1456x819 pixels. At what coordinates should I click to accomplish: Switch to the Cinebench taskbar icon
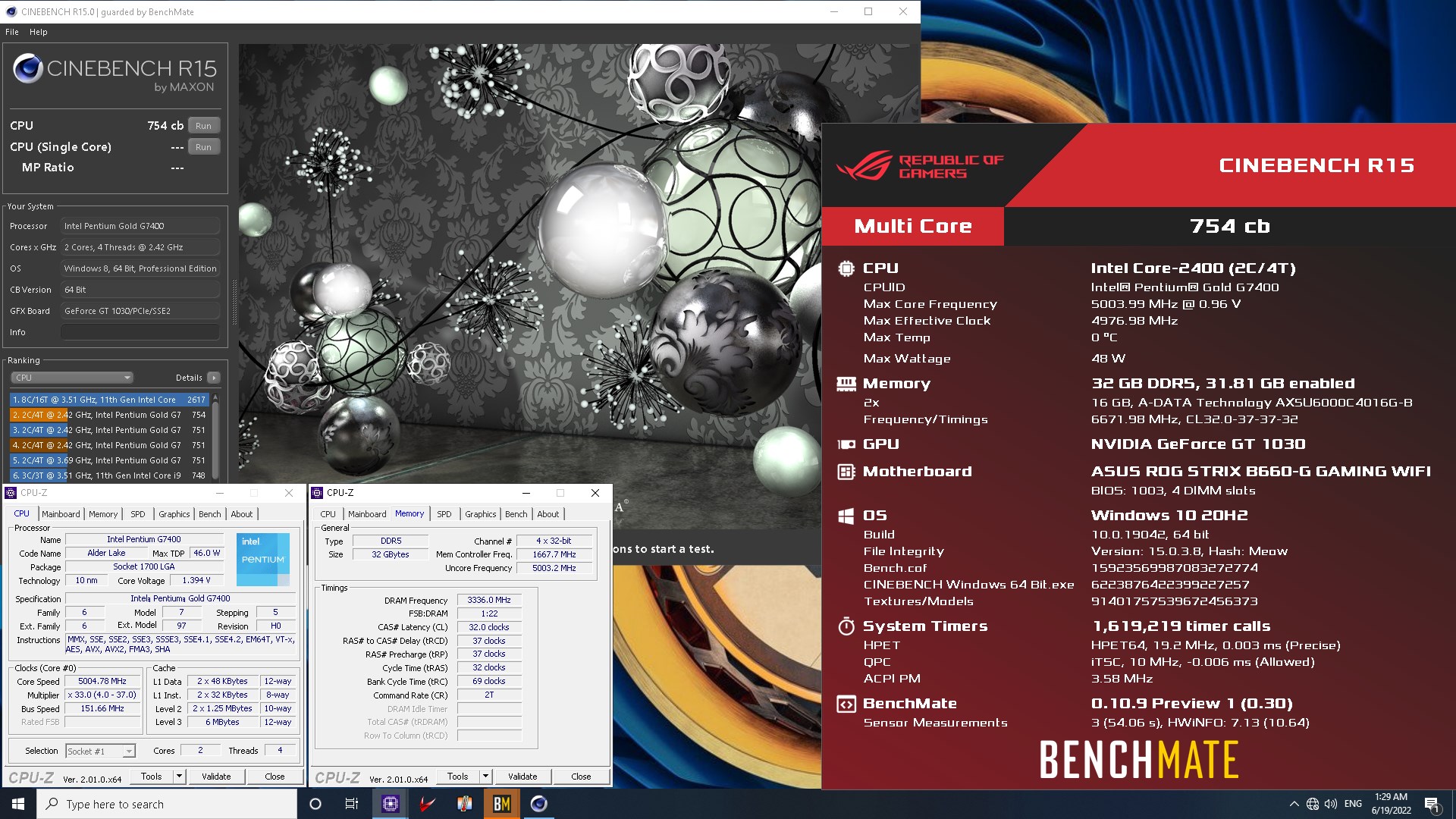tap(539, 804)
